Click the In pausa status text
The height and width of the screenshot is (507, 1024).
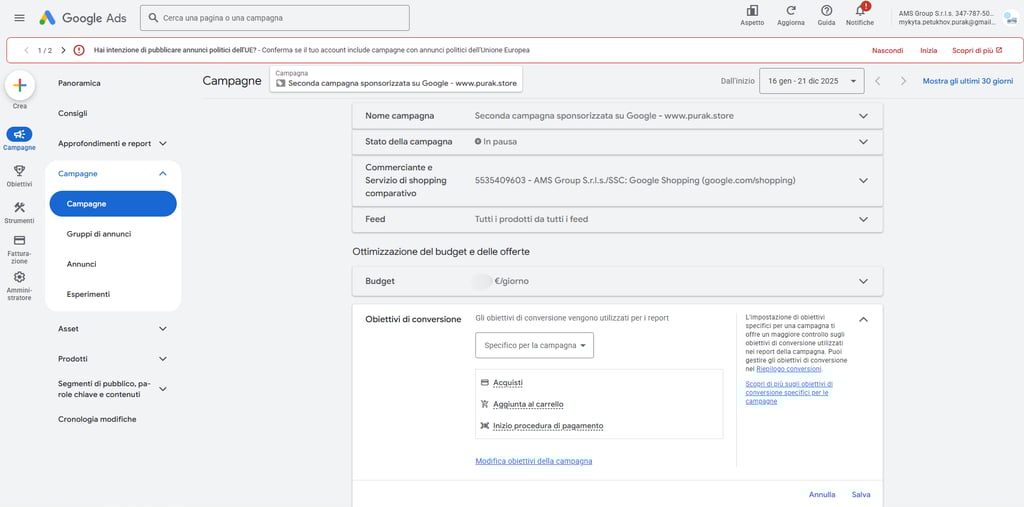coord(500,142)
